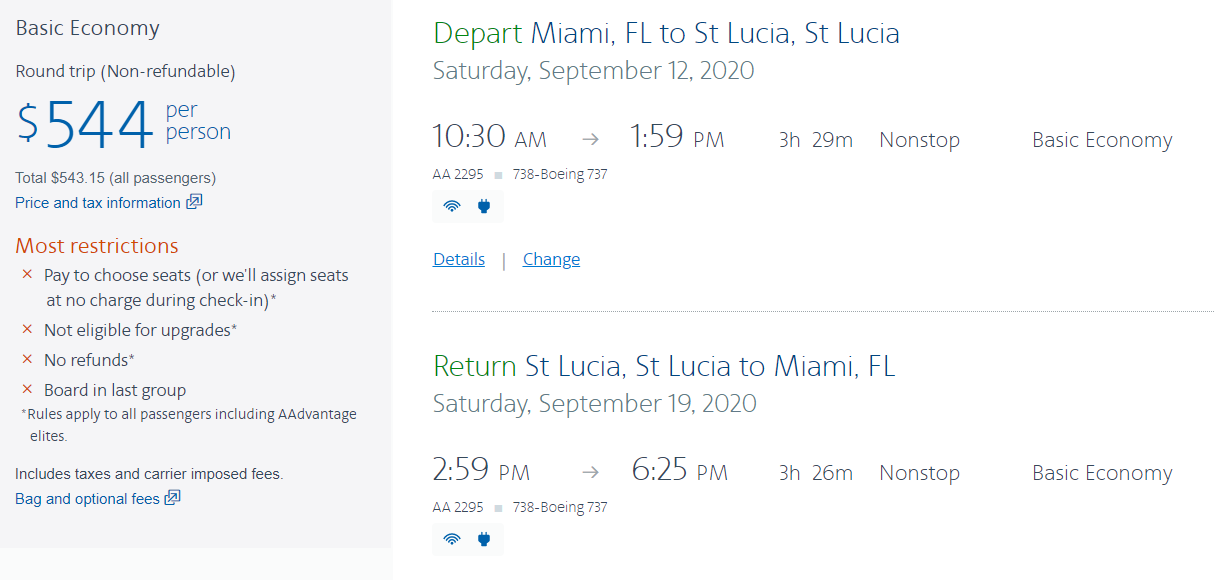Click the X mark beside "Board in last group"
The height and width of the screenshot is (580, 1215).
pyautogui.click(x=27, y=389)
